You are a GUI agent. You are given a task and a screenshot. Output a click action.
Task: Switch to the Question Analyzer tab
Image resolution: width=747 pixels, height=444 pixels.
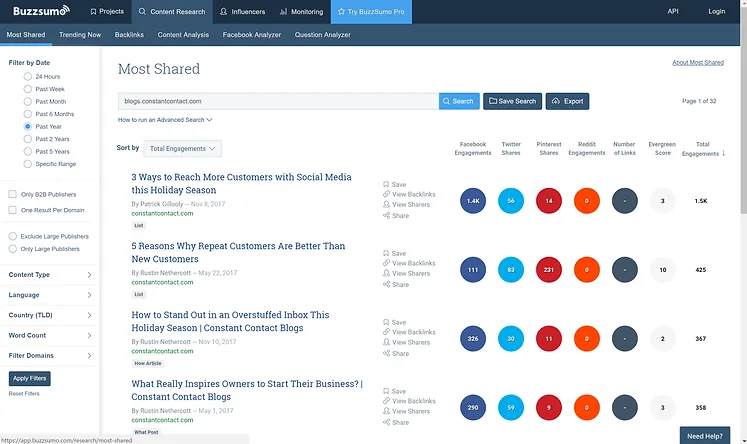click(x=323, y=35)
